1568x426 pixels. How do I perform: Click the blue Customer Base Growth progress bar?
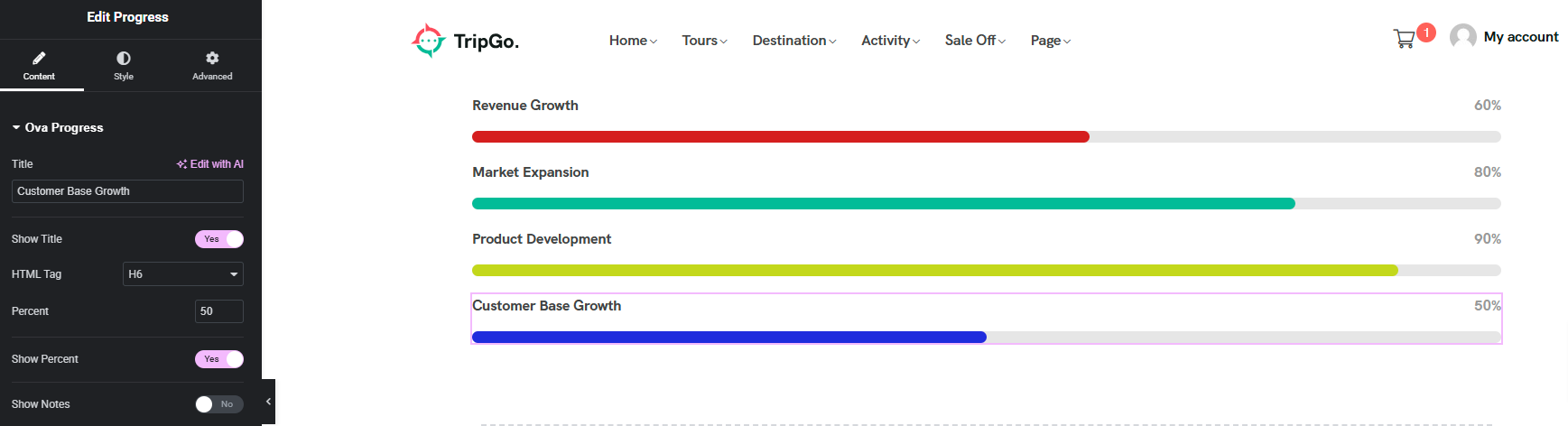click(x=728, y=338)
